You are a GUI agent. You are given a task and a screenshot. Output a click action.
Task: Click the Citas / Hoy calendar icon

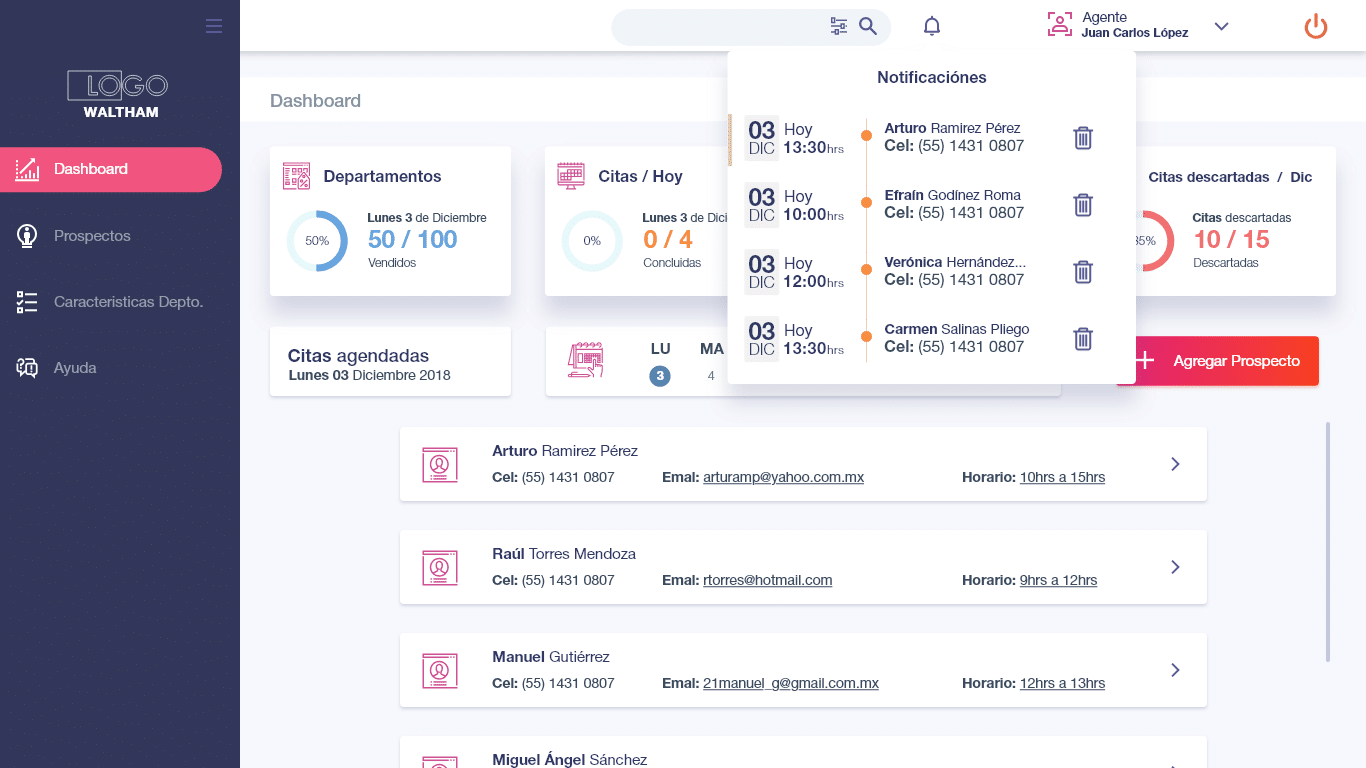click(571, 176)
